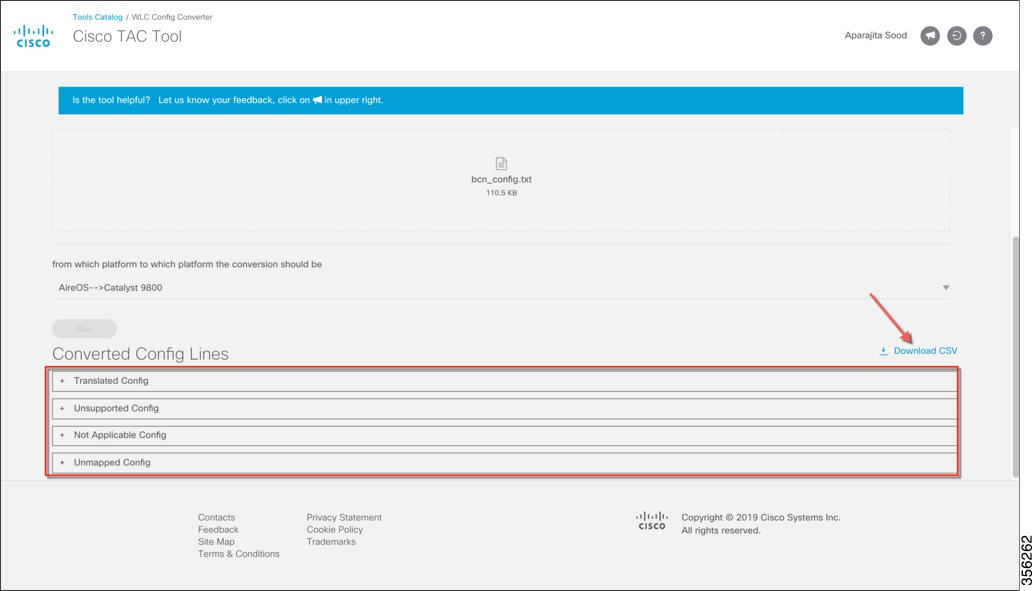Click the copyright 2019 Cisco Systems text
This screenshot has height=591, width=1035.
[760, 518]
